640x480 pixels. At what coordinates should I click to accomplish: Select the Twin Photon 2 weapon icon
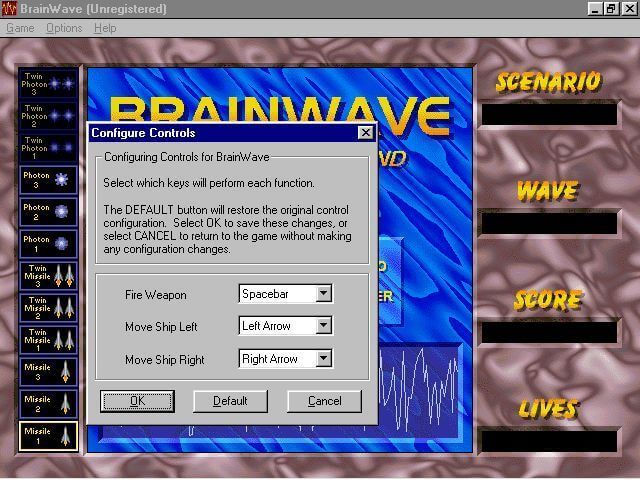pos(48,116)
